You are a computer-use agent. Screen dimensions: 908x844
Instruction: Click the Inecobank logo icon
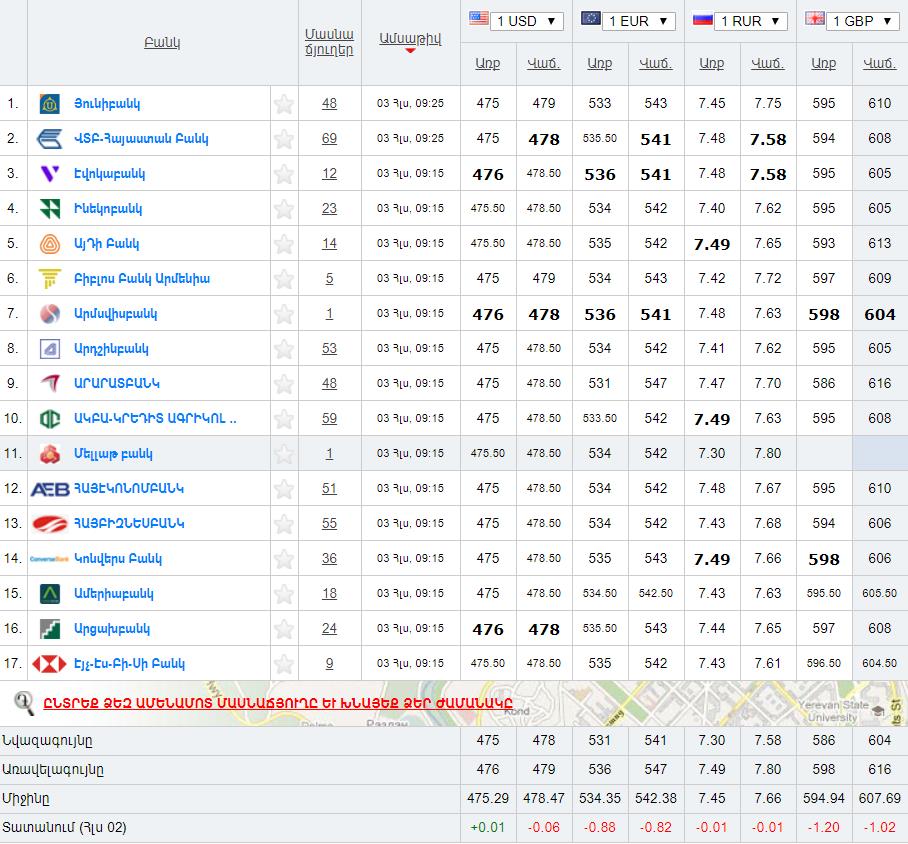(x=49, y=209)
